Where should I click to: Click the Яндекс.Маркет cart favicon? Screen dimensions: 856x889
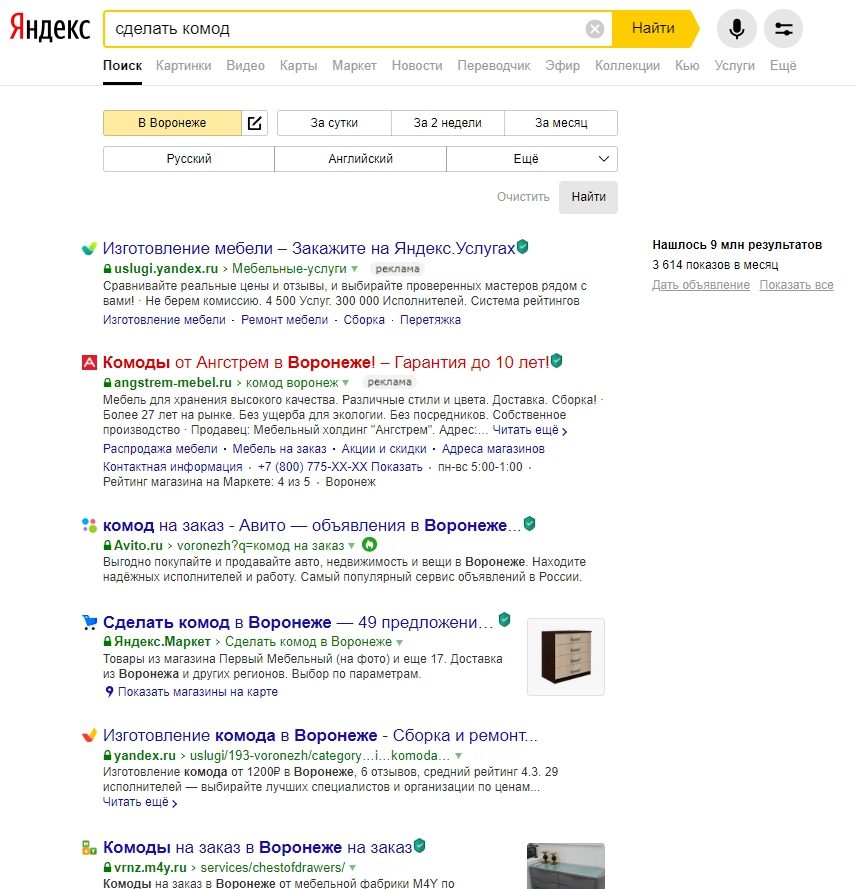(90, 622)
